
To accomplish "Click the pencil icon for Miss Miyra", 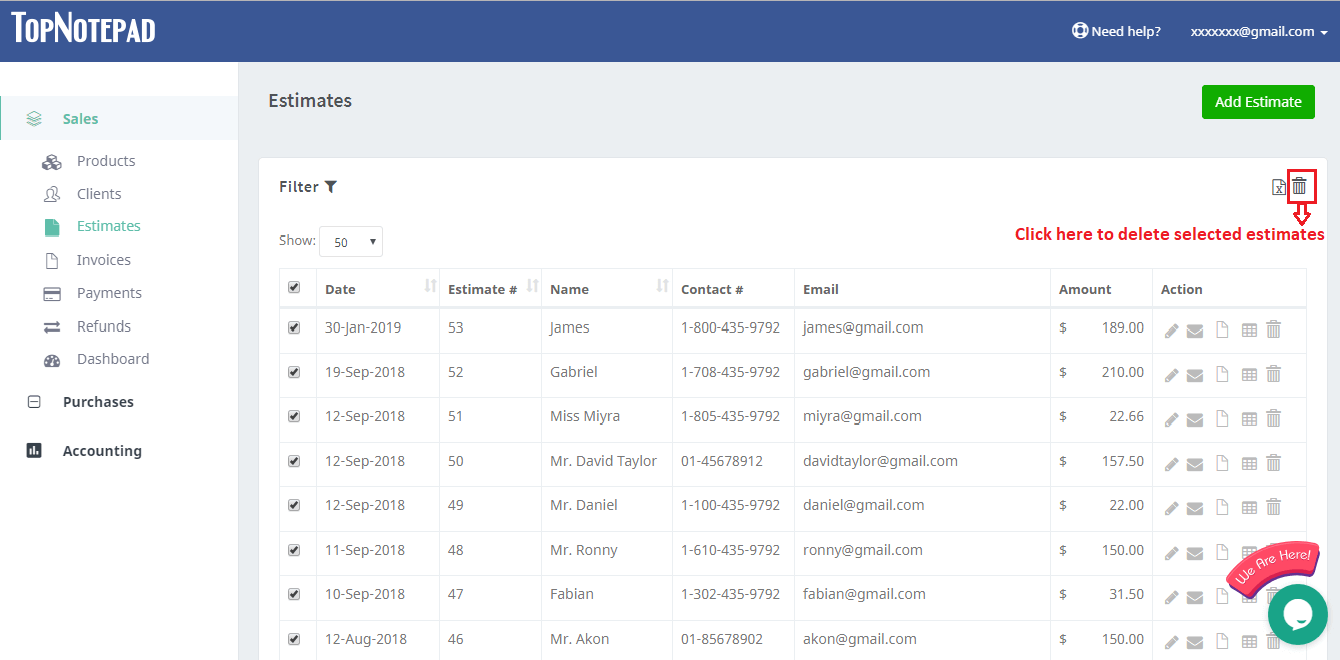I will coord(1172,419).
